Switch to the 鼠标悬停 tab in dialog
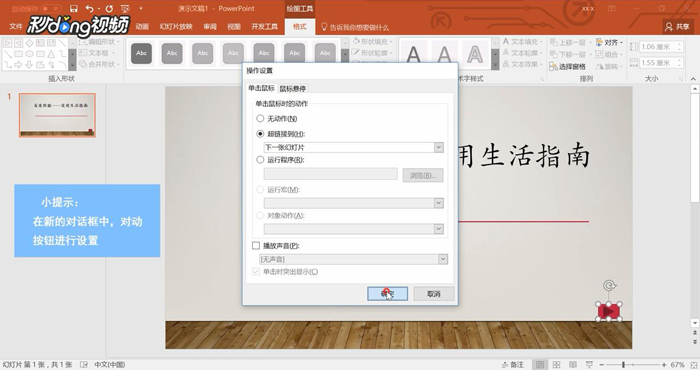The height and width of the screenshot is (370, 700). (292, 88)
